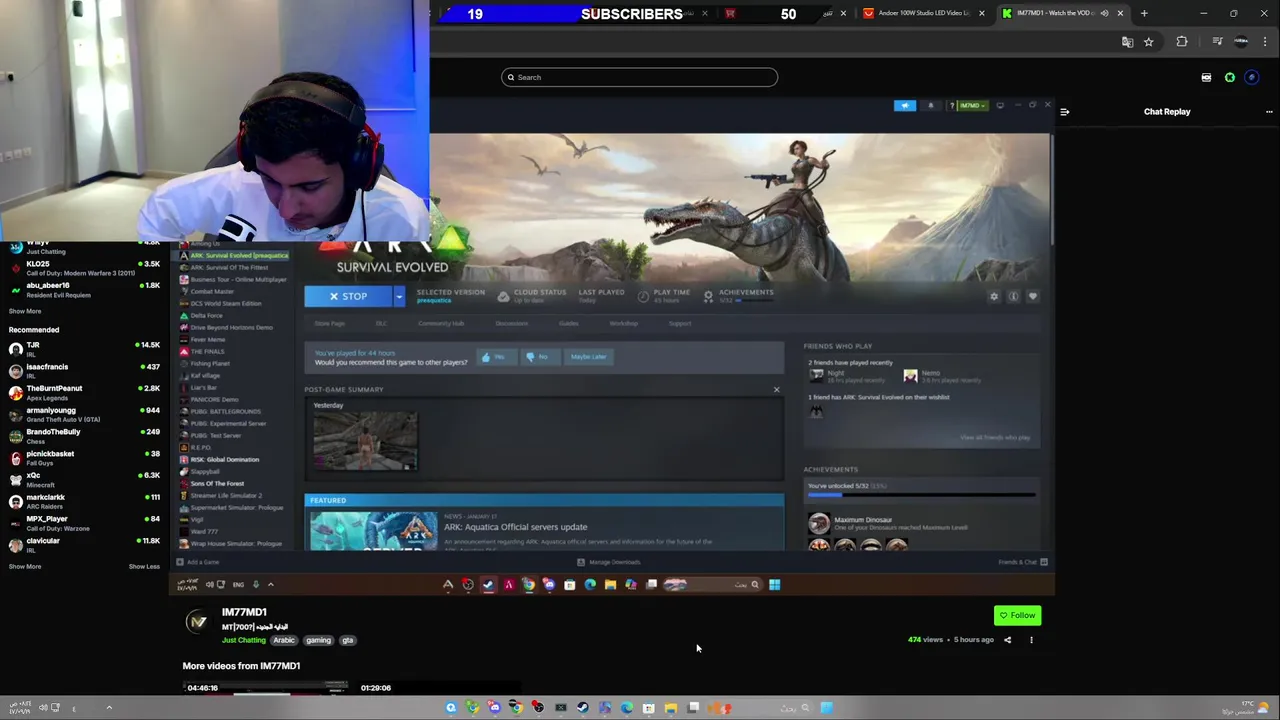The height and width of the screenshot is (720, 1280).
Task: Click the Kick site Search field
Action: 639,77
